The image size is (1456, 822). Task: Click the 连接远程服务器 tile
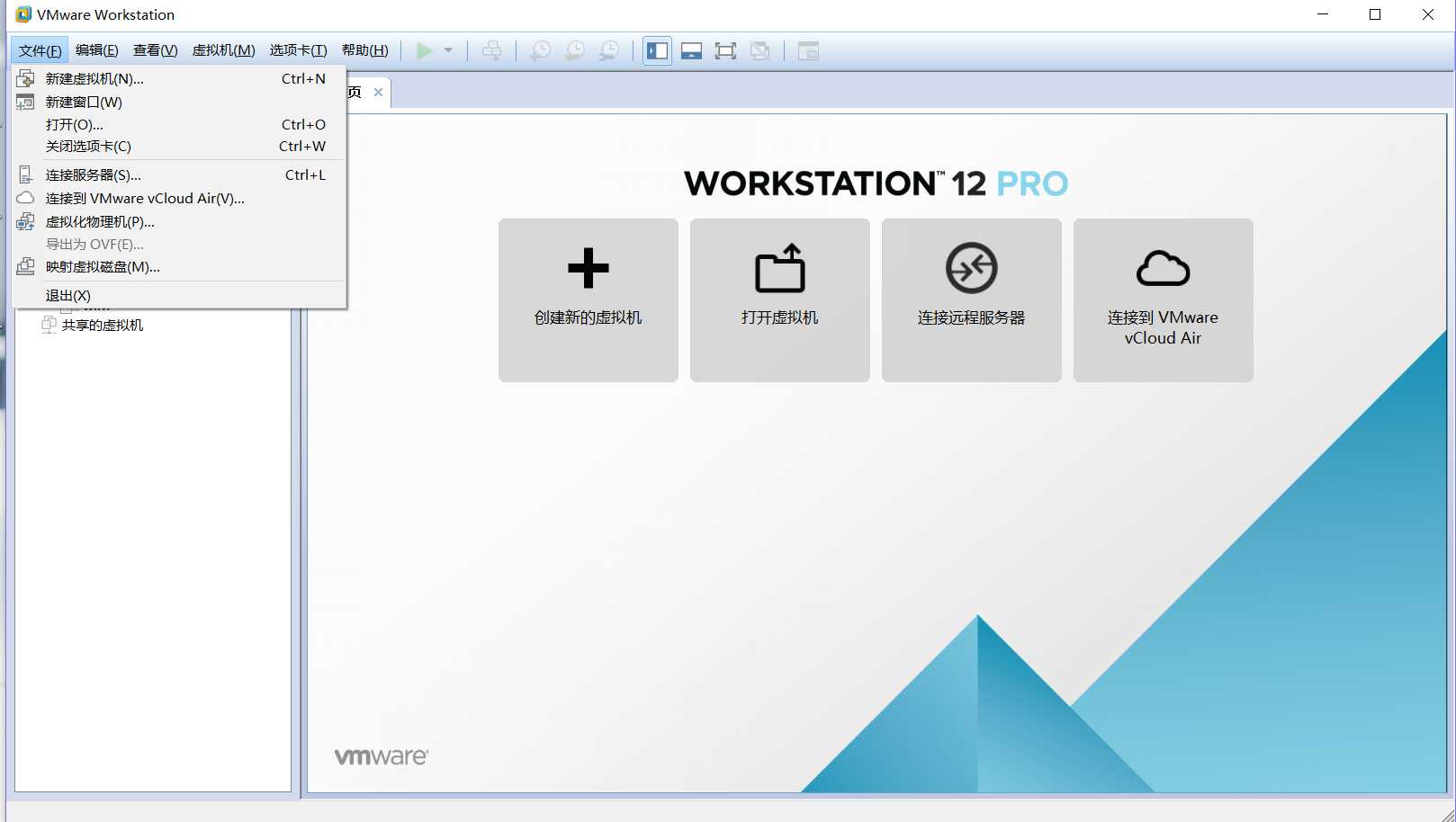972,300
